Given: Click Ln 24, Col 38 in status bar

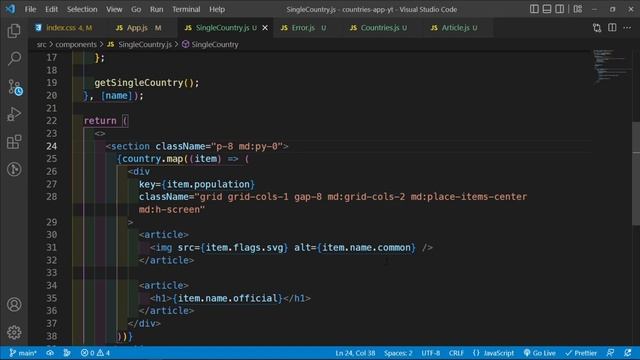Looking at the screenshot, I should tap(355, 353).
